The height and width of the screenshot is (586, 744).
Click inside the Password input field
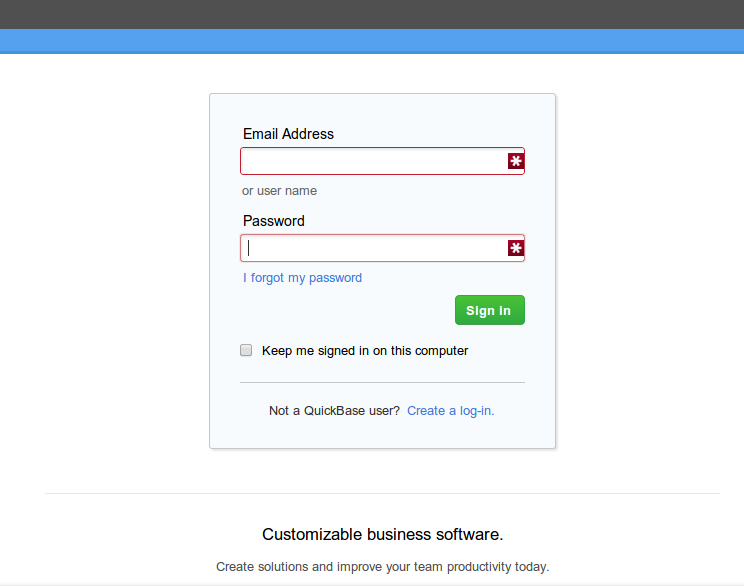(x=372, y=248)
